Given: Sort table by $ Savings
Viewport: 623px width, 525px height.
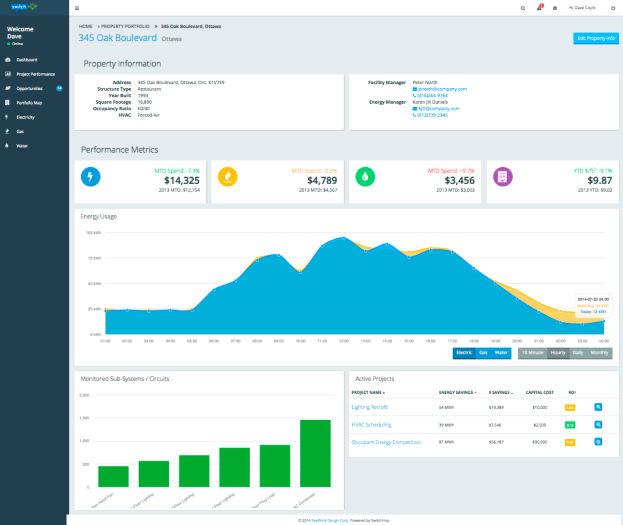Looking at the screenshot, I should [x=501, y=392].
